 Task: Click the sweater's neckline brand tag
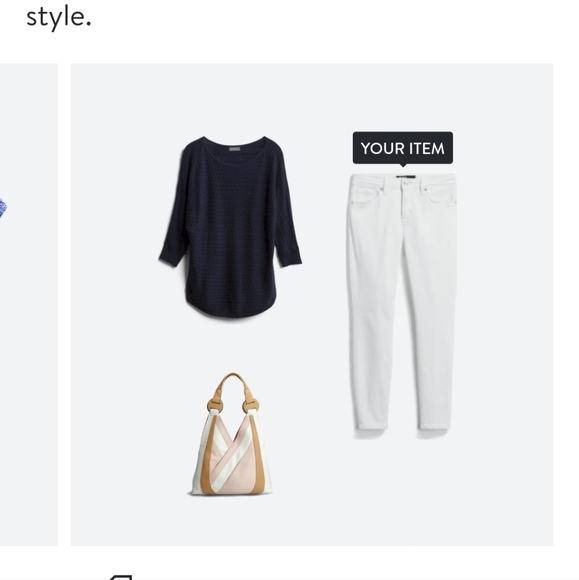[x=235, y=149]
